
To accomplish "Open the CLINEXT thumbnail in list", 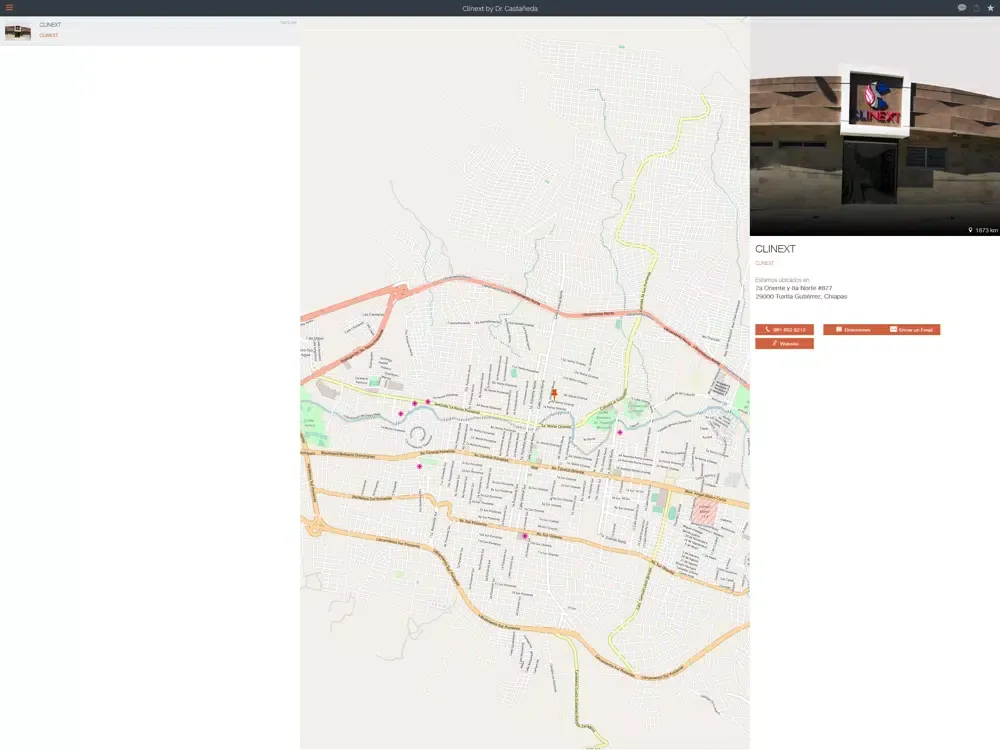I will coord(18,32).
